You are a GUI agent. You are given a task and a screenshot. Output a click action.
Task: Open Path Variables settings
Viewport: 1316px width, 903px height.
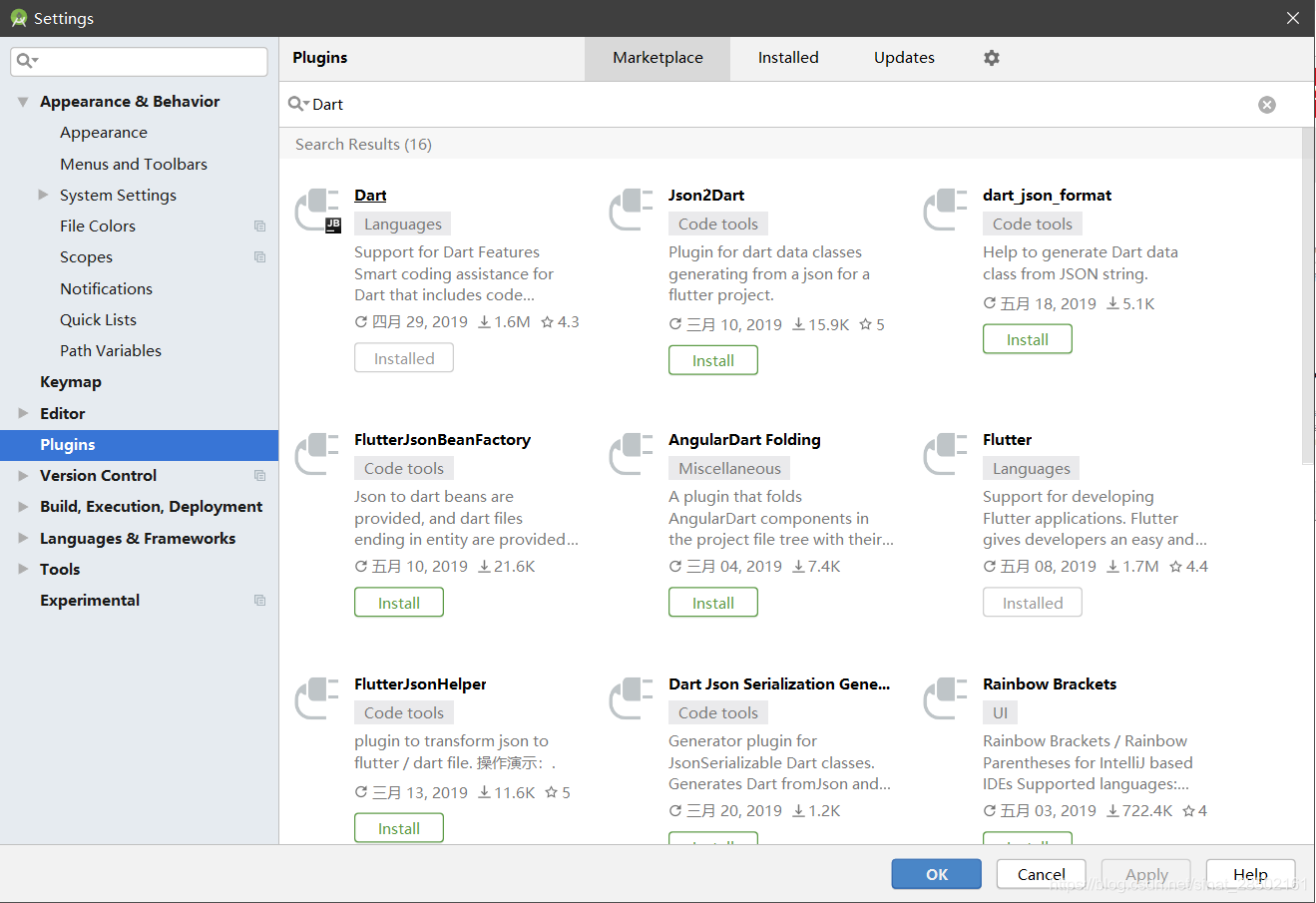(x=111, y=351)
